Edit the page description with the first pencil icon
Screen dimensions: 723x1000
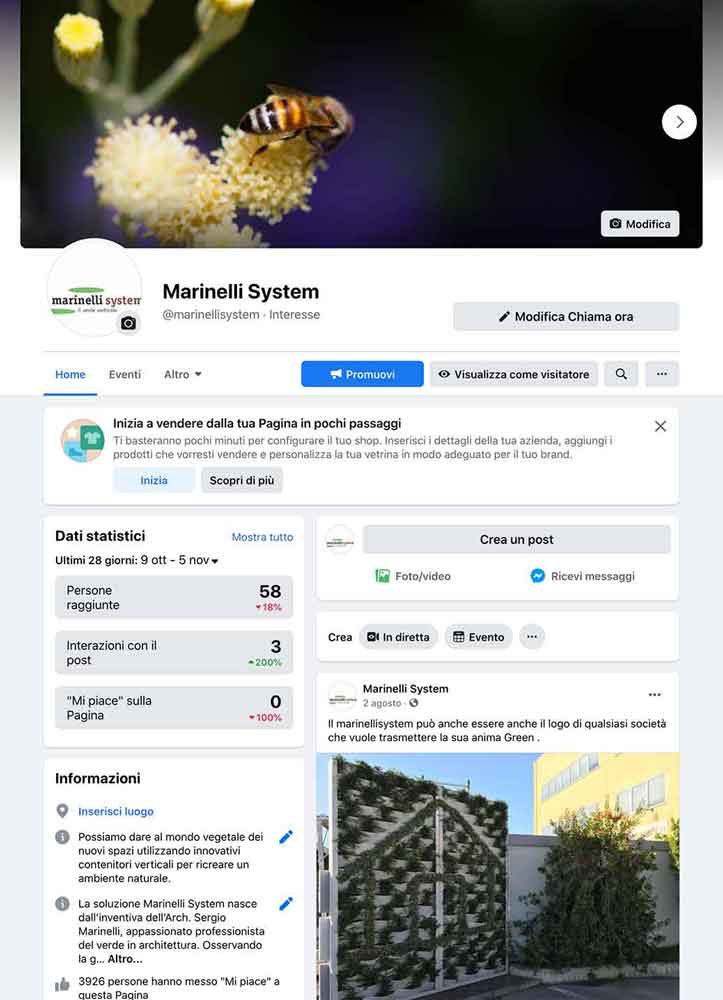[x=286, y=837]
